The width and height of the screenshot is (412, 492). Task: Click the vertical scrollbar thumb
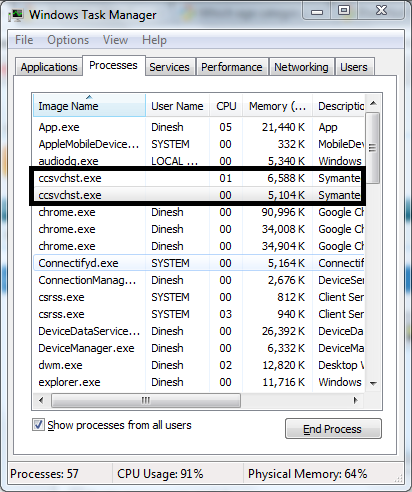pos(373,148)
